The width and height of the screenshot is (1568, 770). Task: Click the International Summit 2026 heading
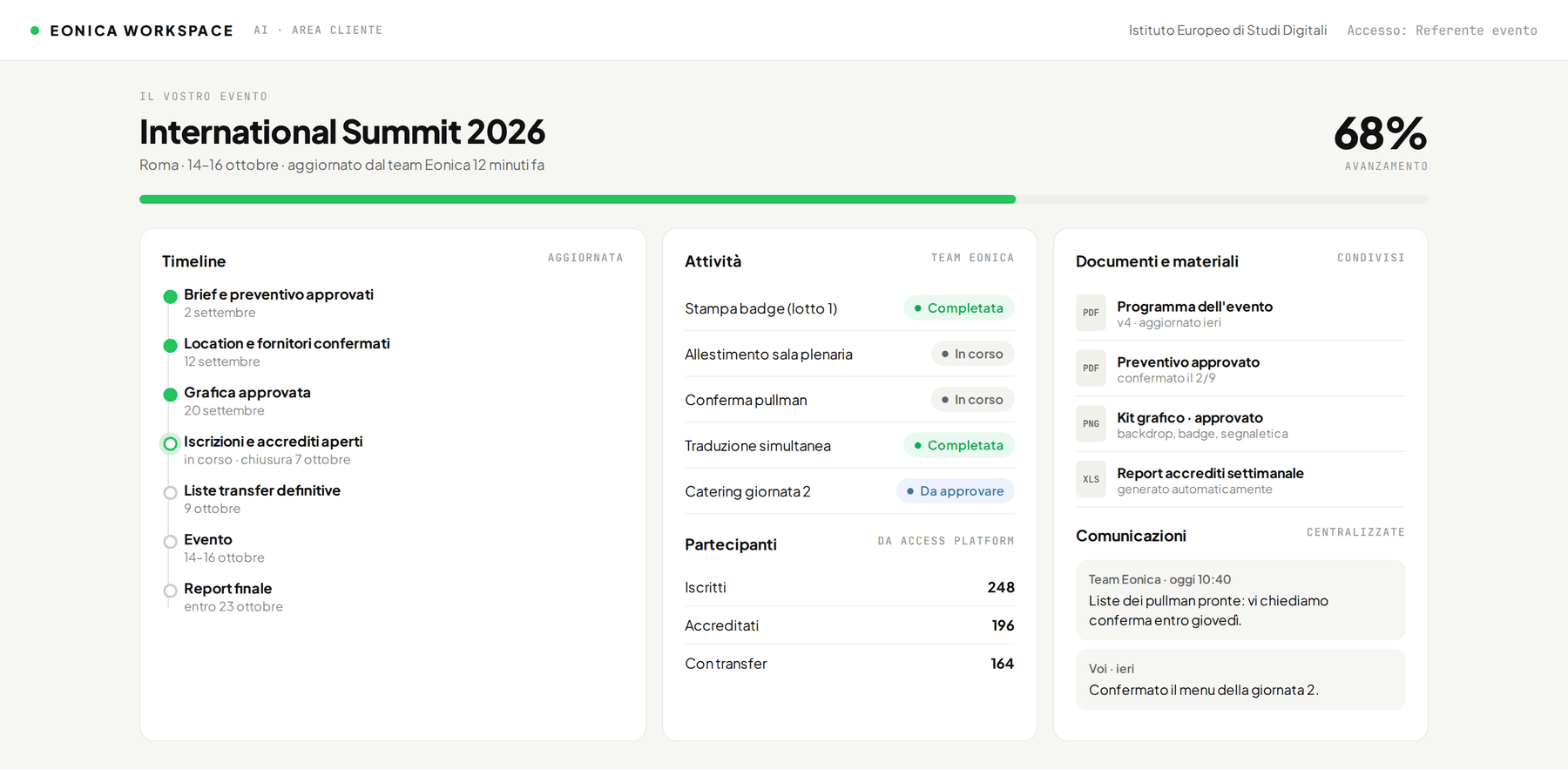[342, 132]
